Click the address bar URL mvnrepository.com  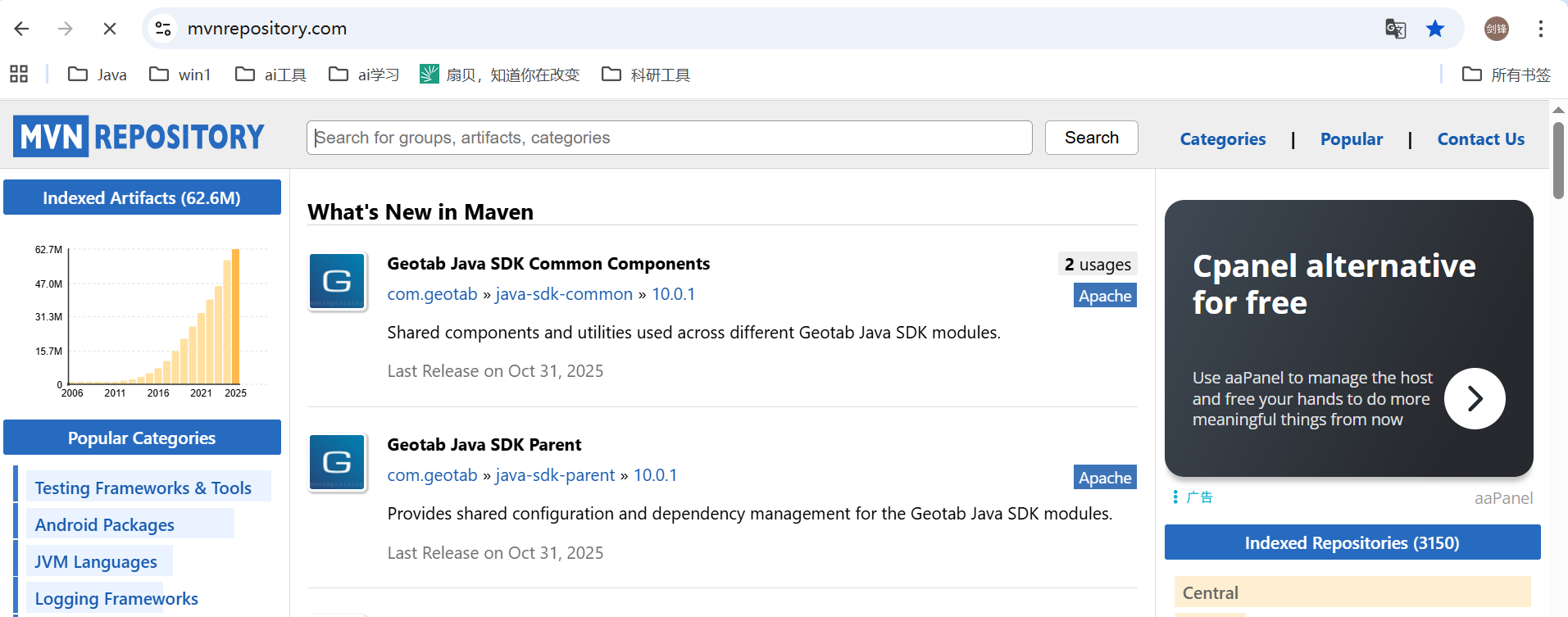(267, 29)
